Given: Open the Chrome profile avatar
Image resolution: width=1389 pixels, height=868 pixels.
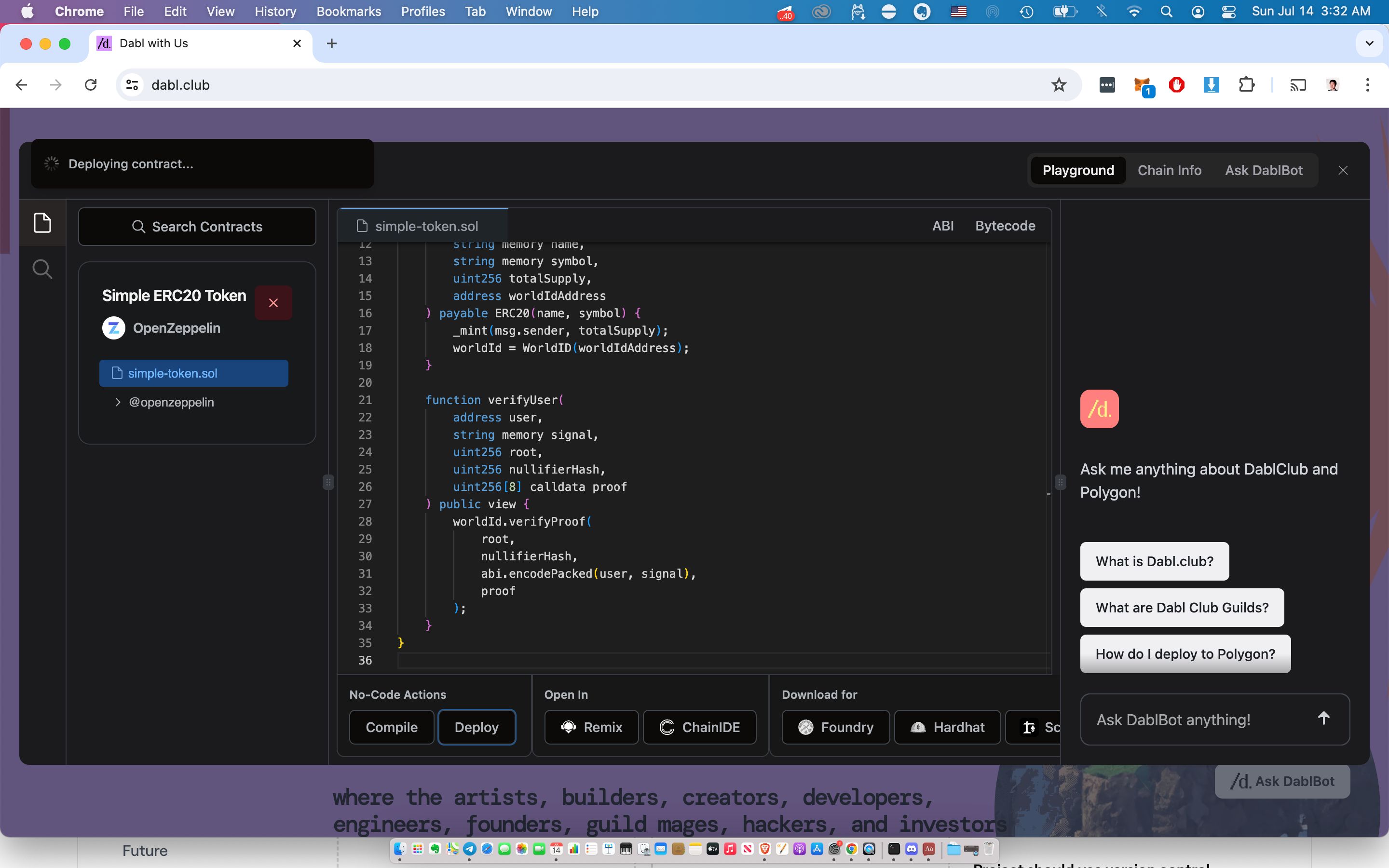Looking at the screenshot, I should pyautogui.click(x=1333, y=85).
